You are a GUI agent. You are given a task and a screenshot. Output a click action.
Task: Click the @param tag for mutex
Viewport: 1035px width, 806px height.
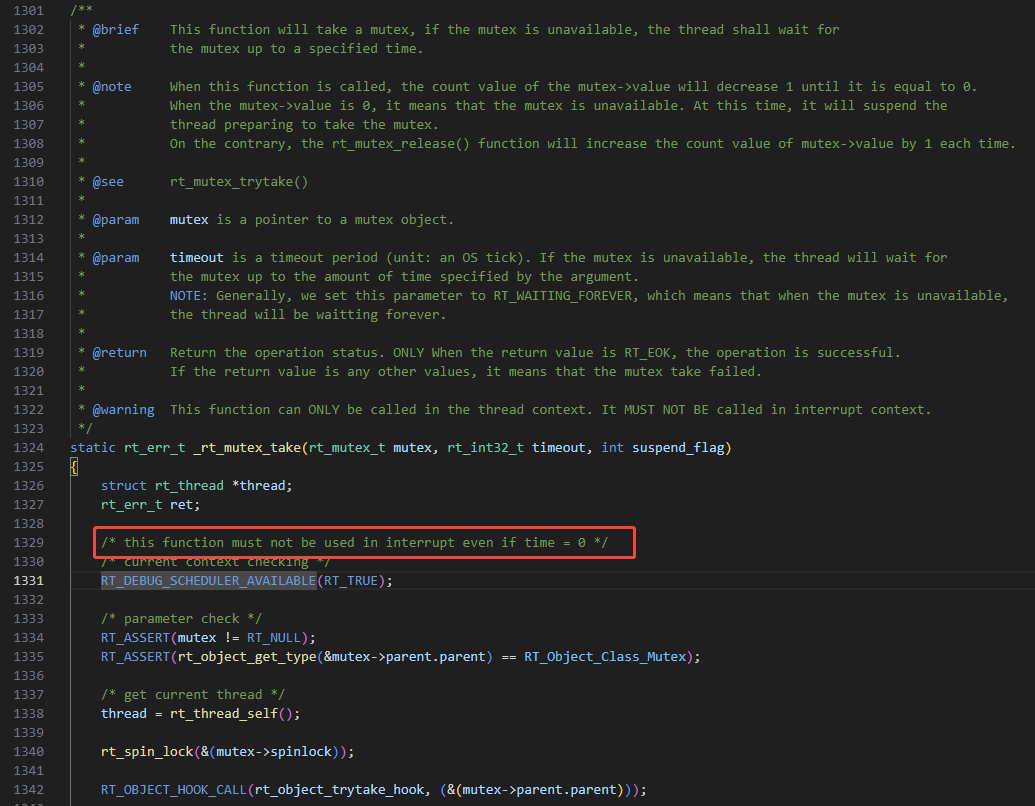point(116,220)
